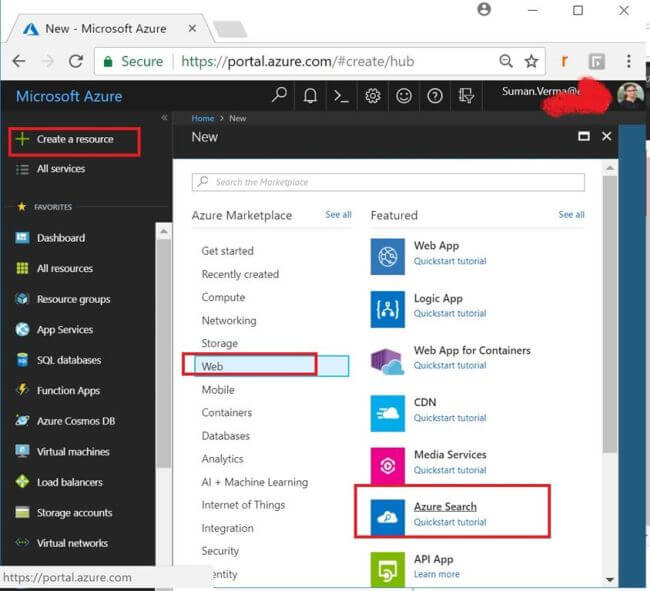Select the Storage category

click(x=220, y=344)
